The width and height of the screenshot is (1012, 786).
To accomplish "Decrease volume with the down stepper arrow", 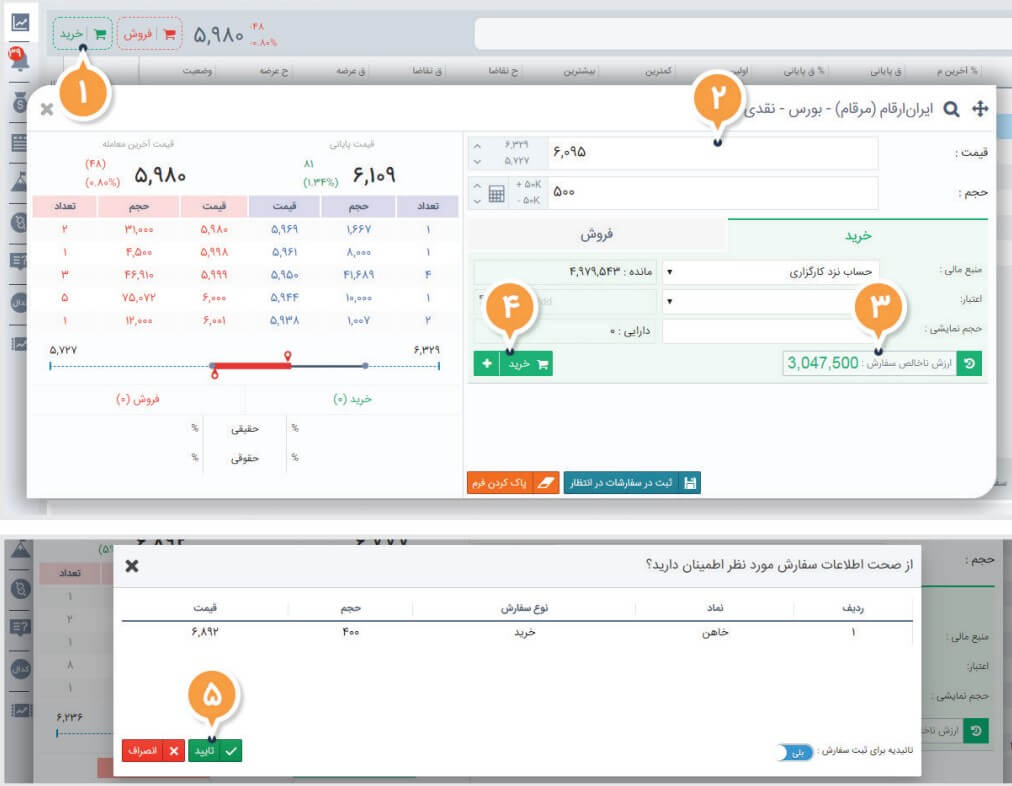I will (x=477, y=201).
